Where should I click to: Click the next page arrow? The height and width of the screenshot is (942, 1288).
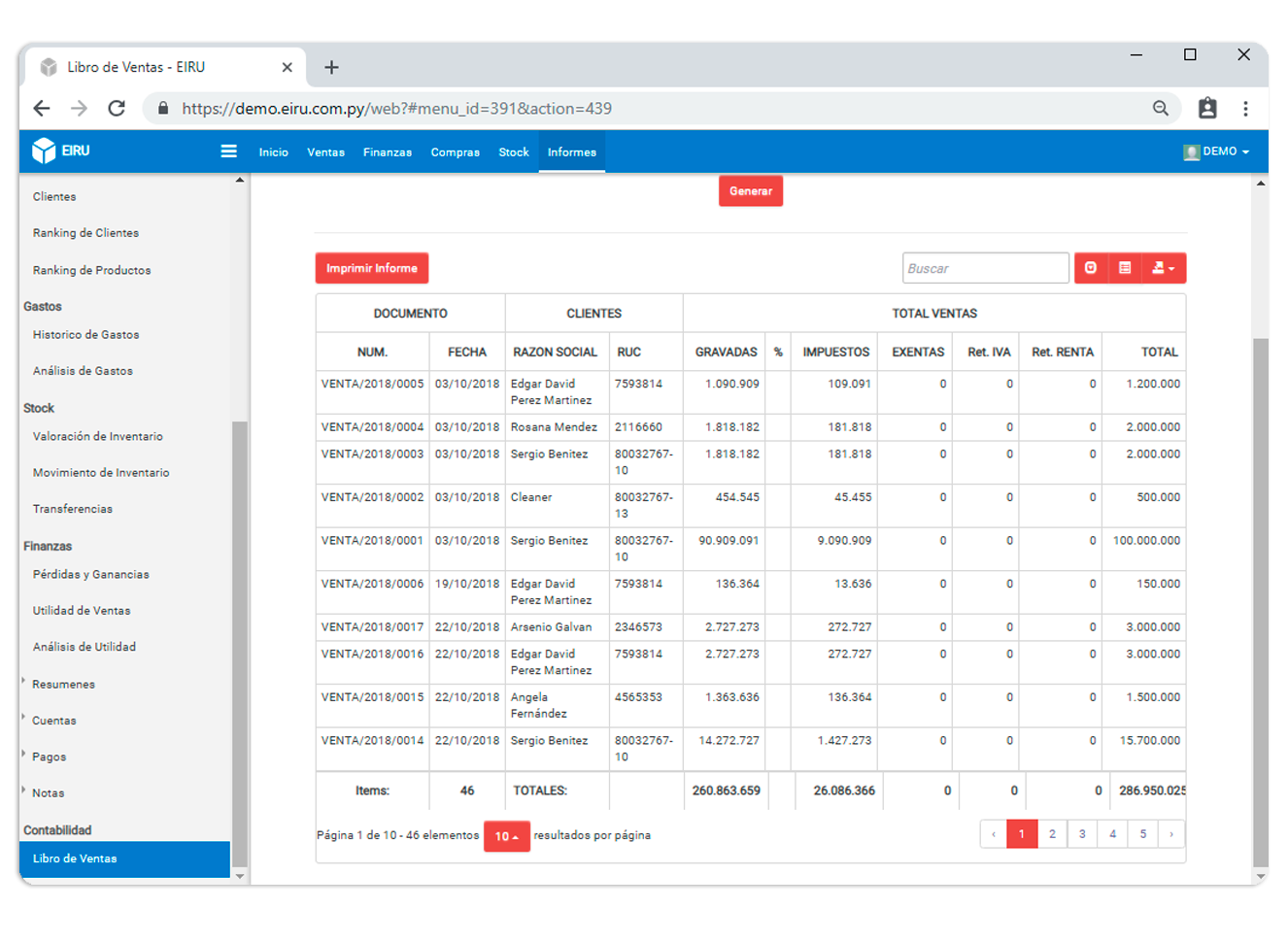tap(1171, 834)
